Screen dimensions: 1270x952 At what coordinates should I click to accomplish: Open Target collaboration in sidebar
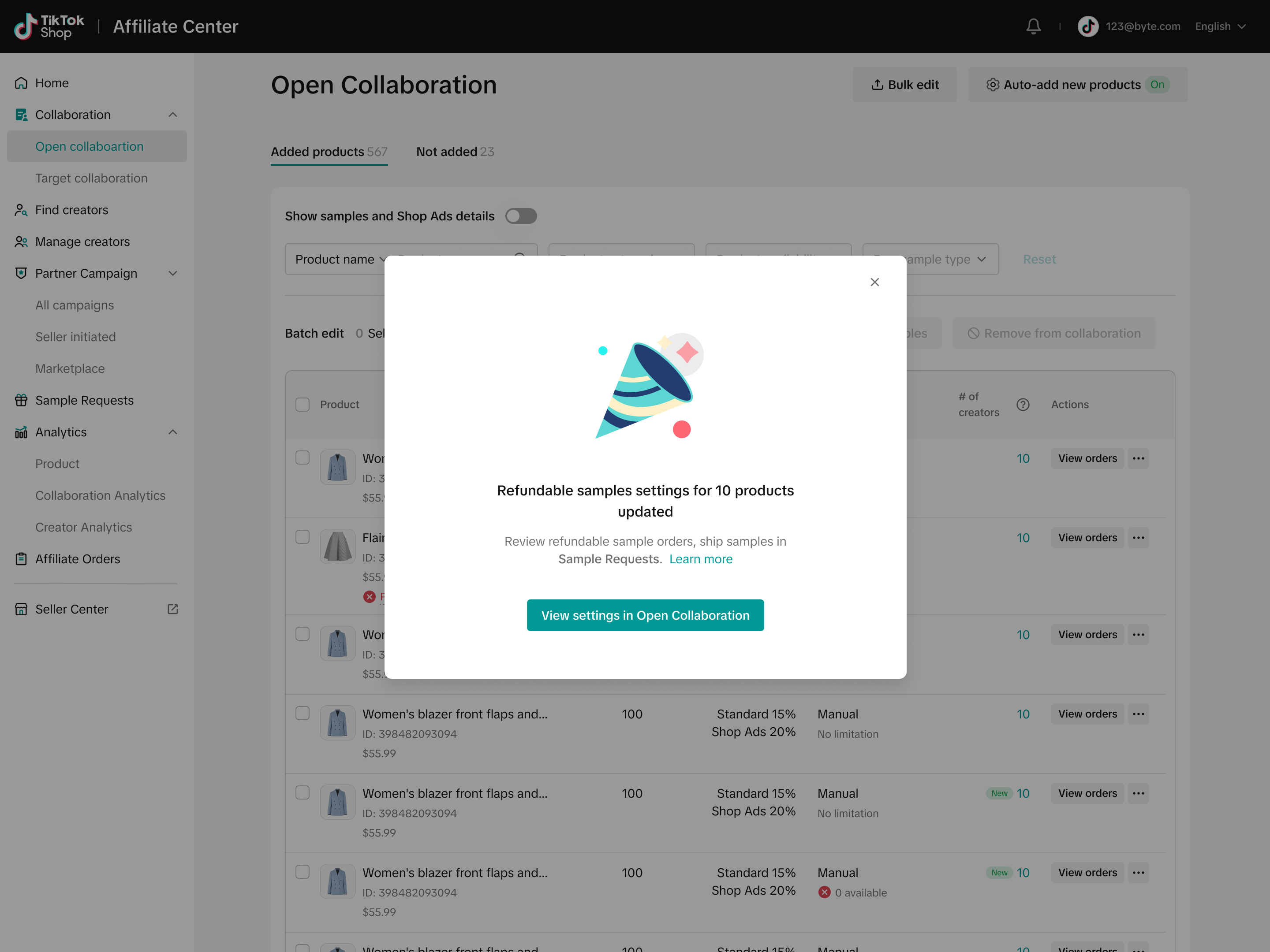click(91, 178)
